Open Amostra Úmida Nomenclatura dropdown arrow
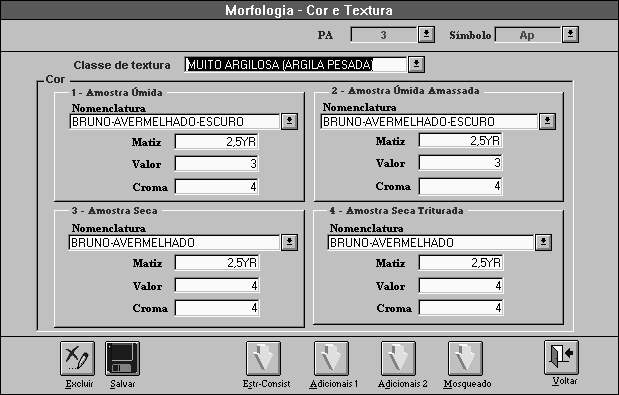Screen dimensions: 619x395 [x=289, y=121]
